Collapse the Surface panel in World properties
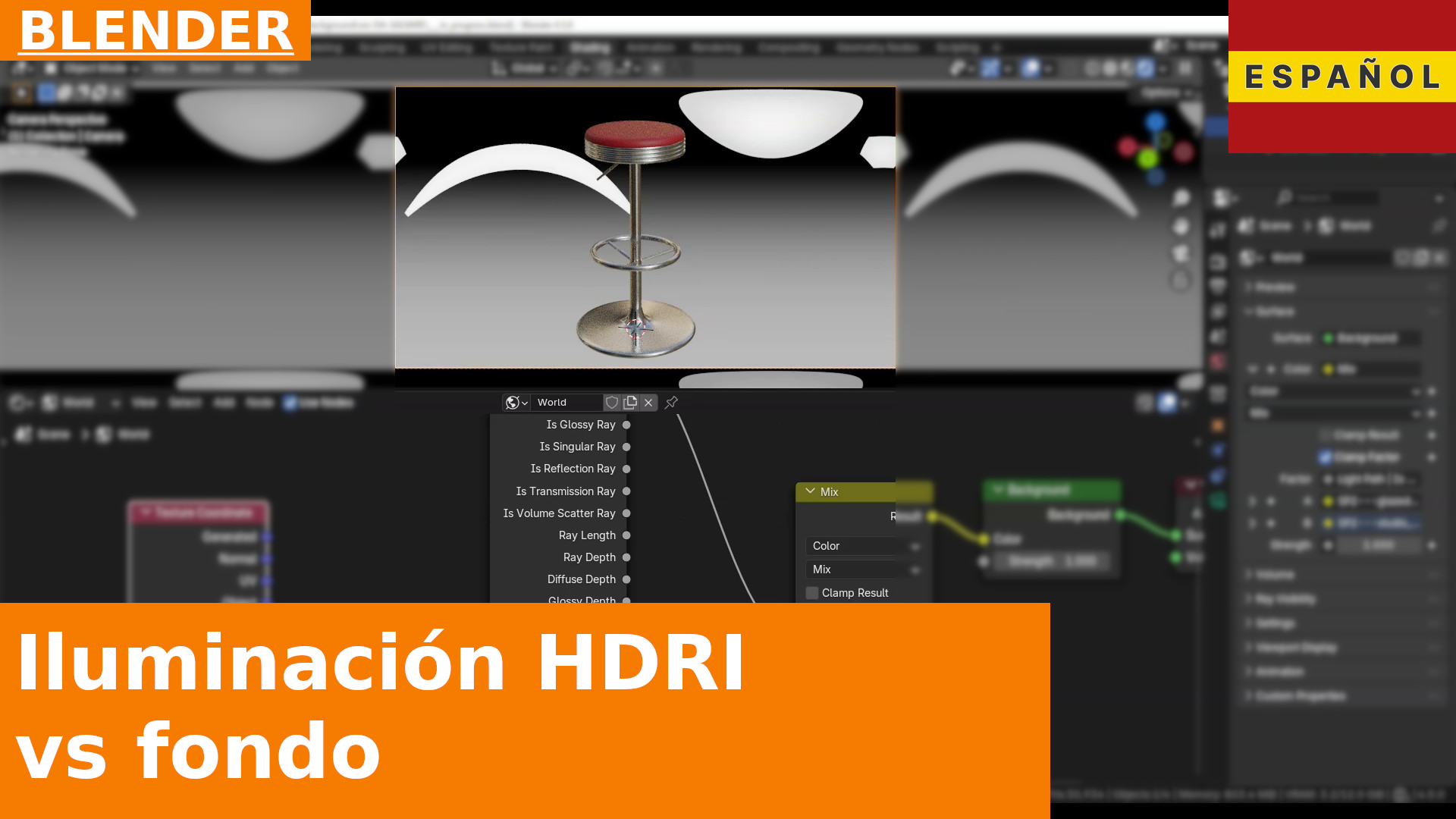Screen dimensions: 1456x819 click(1342, 312)
